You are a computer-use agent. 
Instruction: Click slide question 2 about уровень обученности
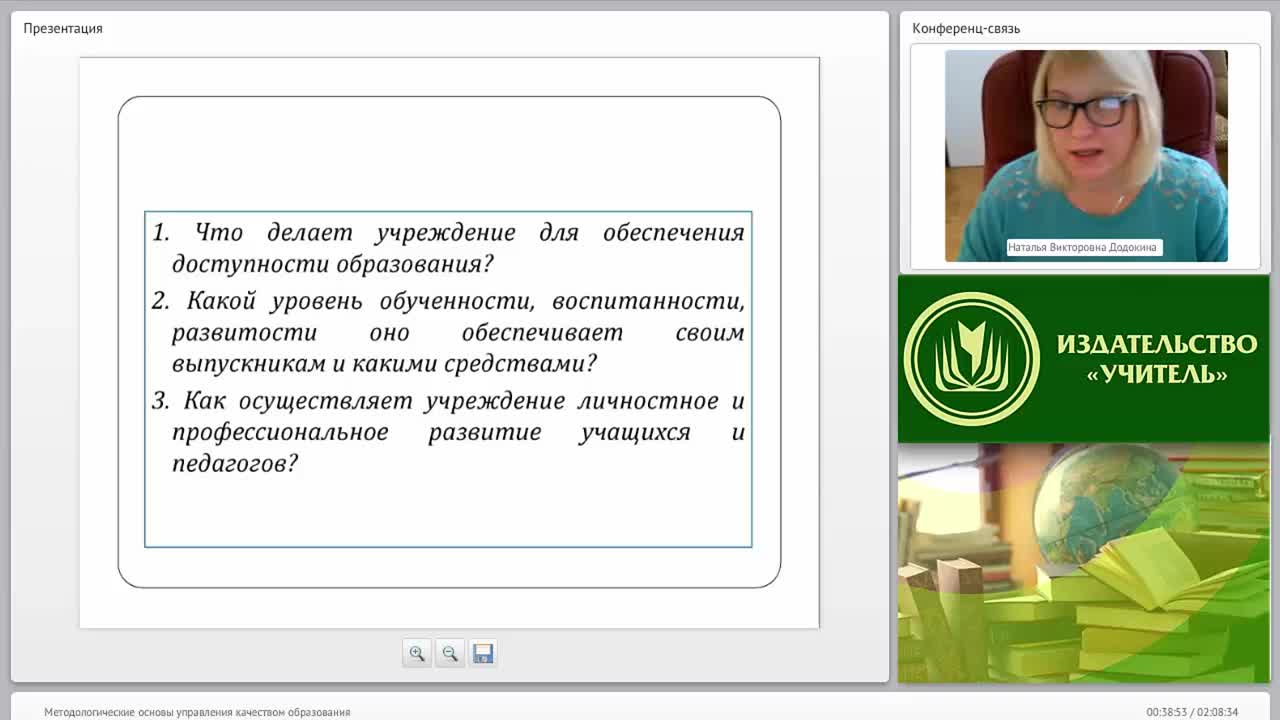tap(448, 332)
